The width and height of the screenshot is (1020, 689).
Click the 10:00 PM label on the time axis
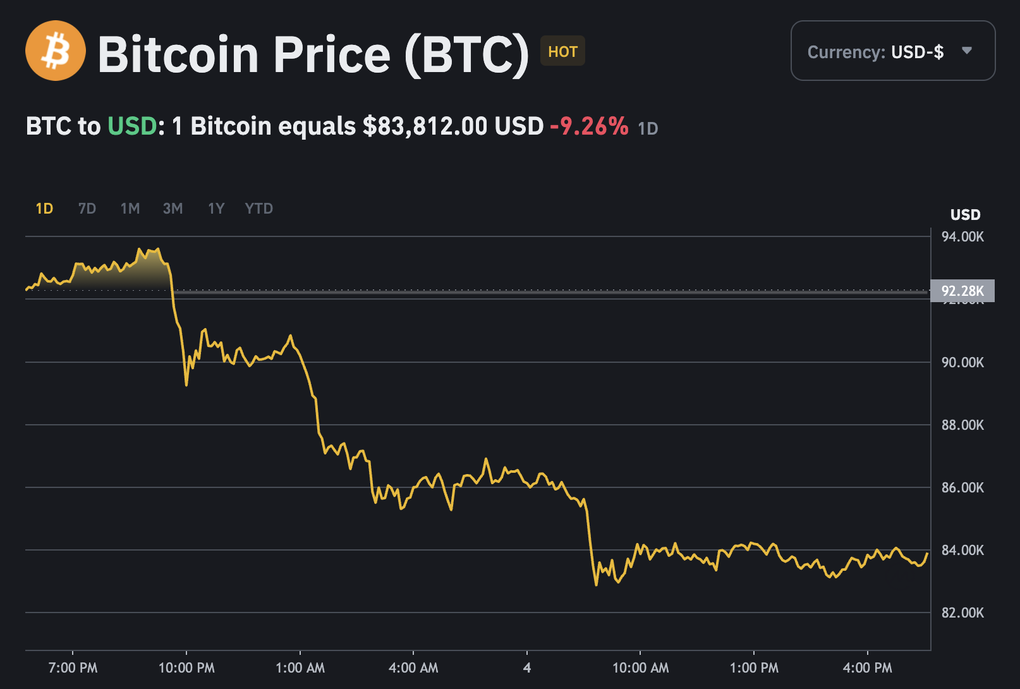click(x=186, y=667)
